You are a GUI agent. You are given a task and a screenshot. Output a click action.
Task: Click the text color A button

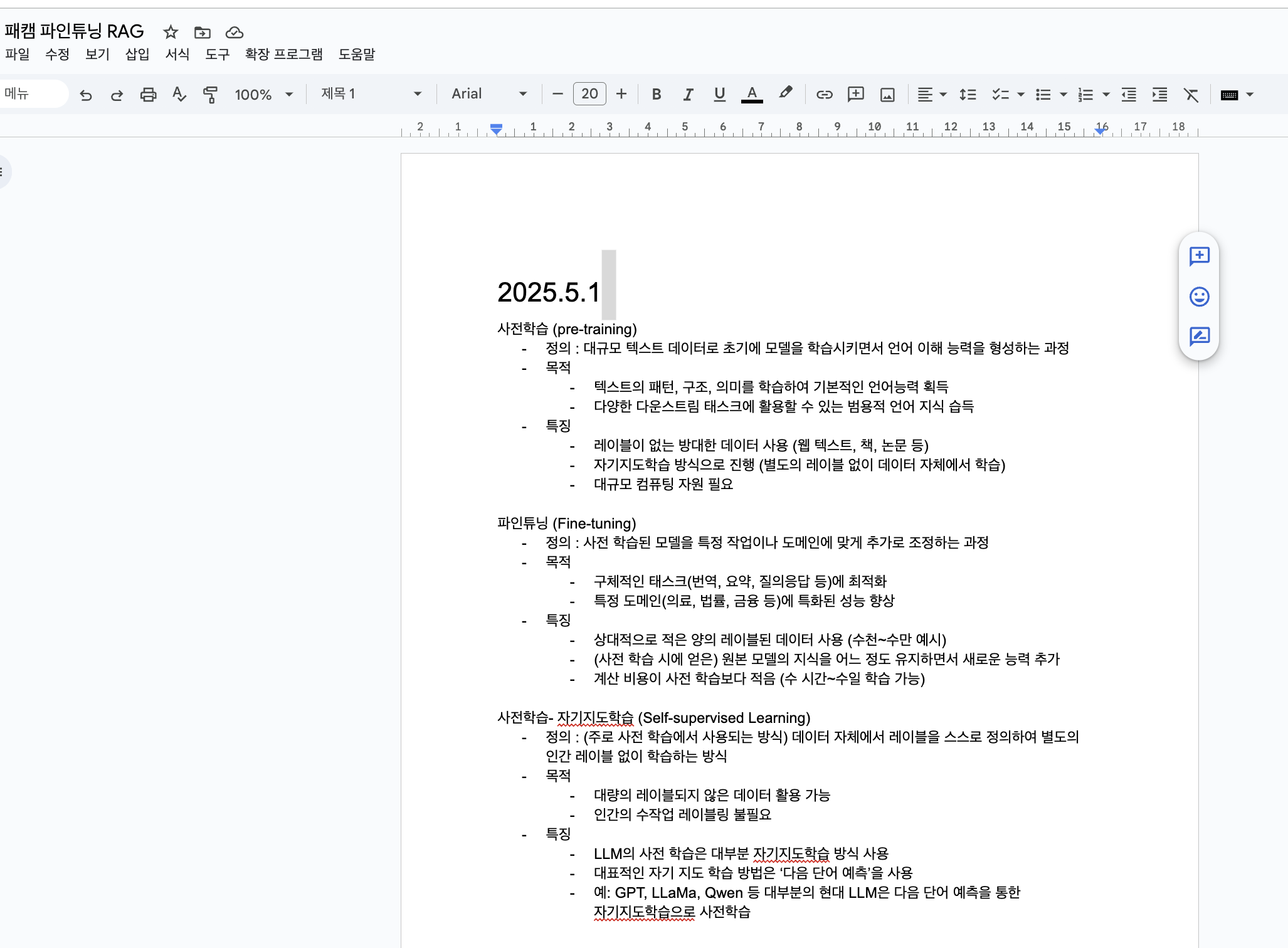point(752,94)
